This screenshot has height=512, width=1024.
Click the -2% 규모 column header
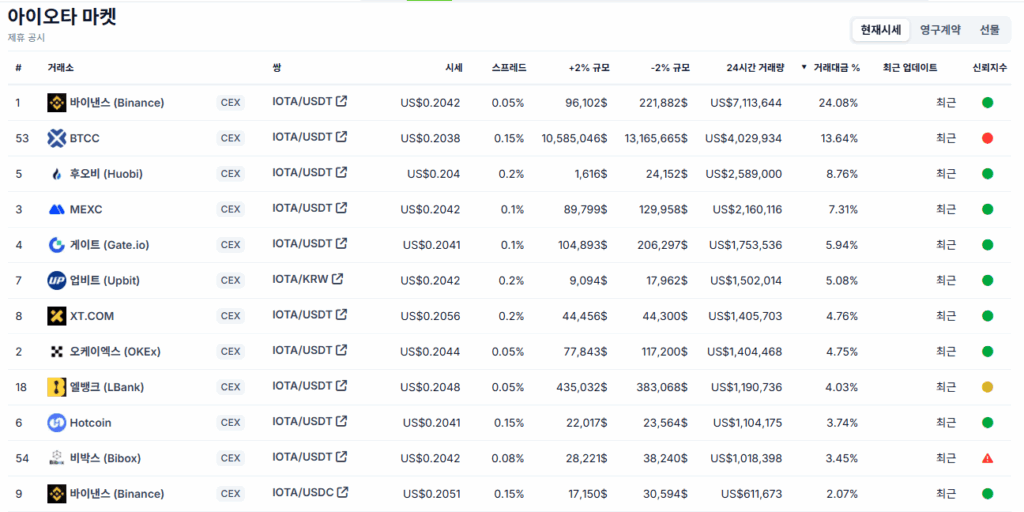point(670,67)
